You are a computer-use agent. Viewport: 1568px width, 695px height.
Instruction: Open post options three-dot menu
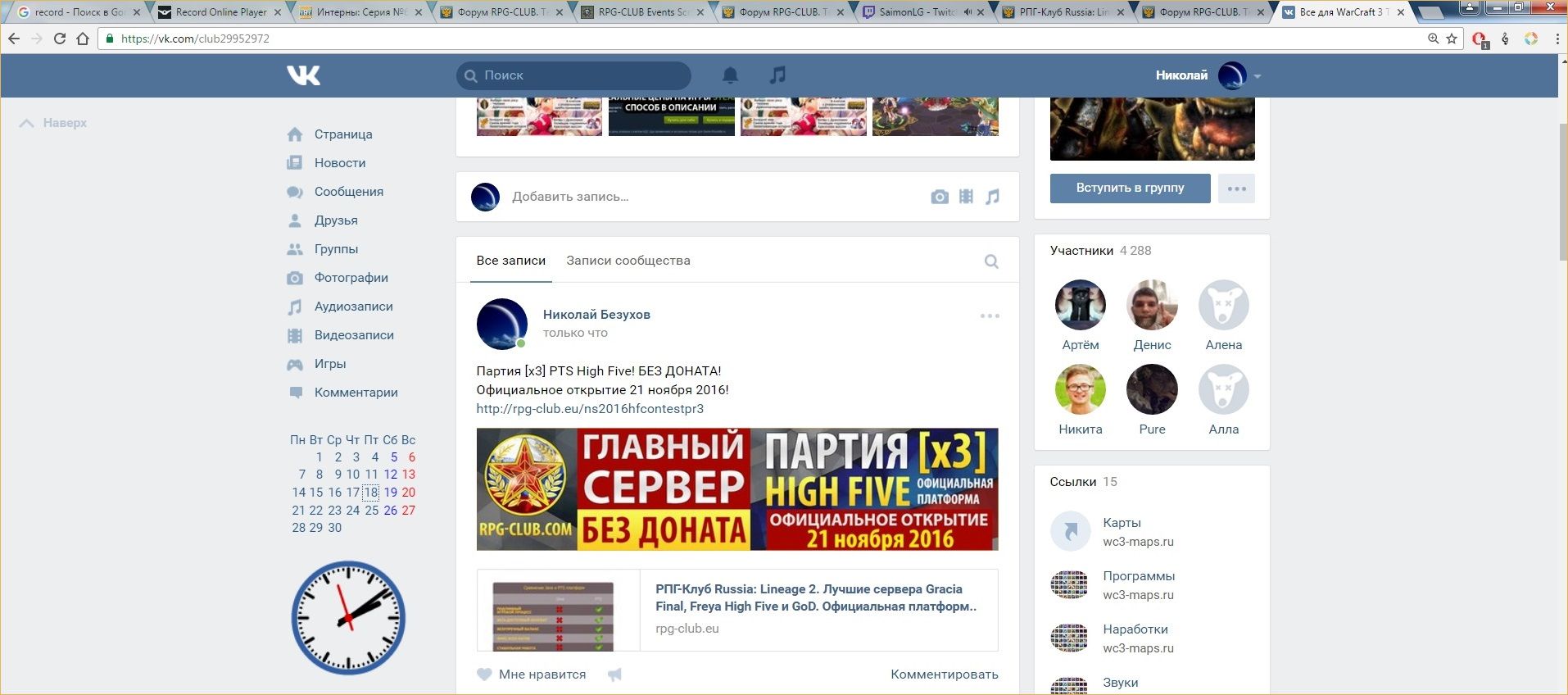tap(990, 316)
